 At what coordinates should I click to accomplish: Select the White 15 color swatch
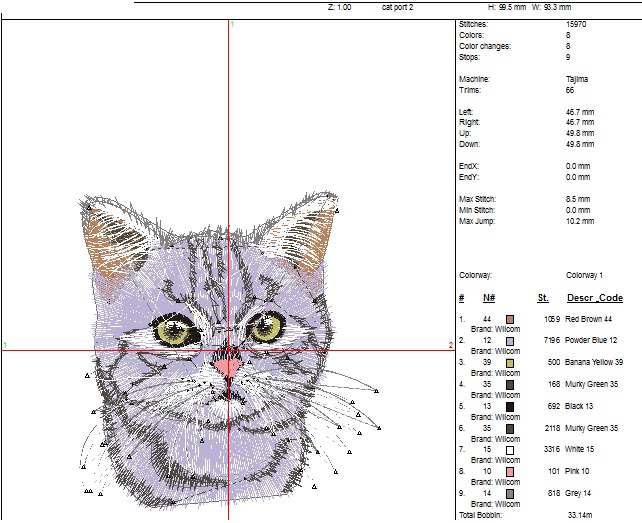pyautogui.click(x=510, y=450)
